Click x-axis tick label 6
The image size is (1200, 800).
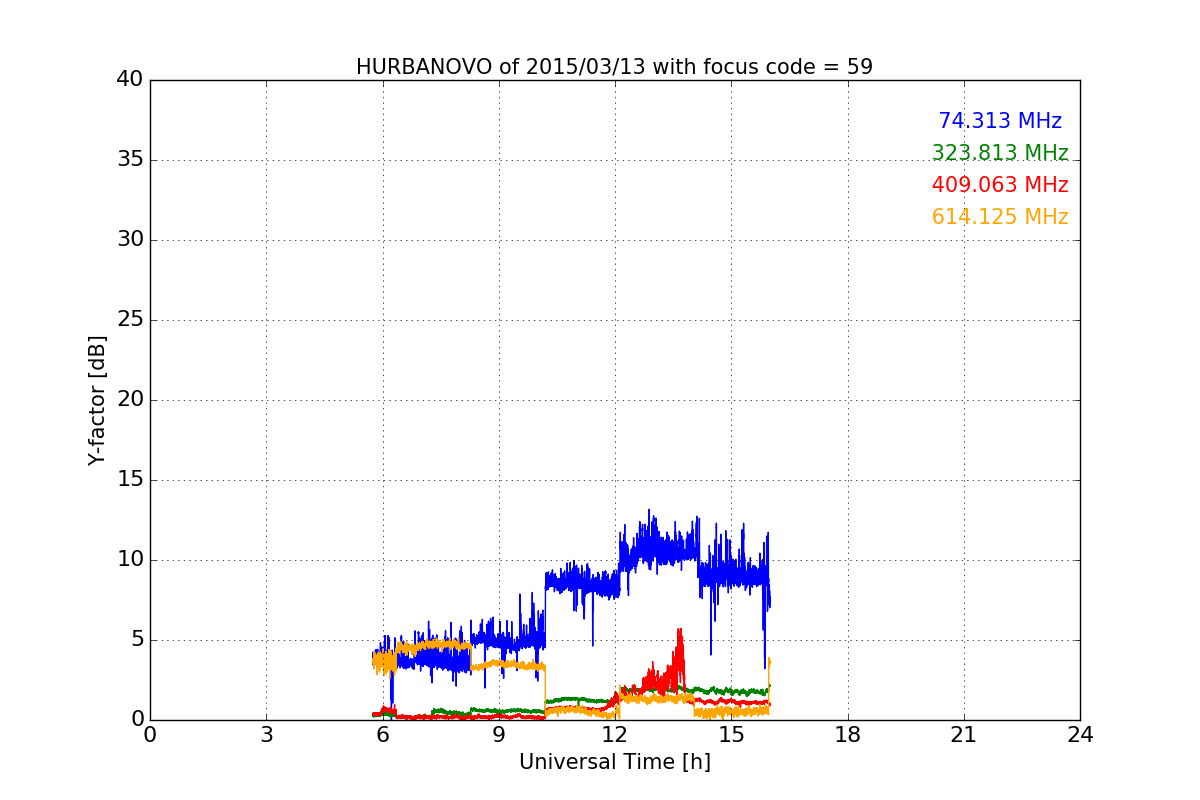pyautogui.click(x=383, y=735)
